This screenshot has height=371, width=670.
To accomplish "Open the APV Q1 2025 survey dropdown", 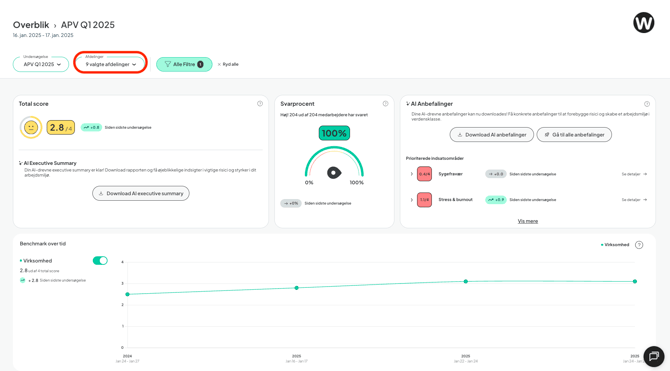I will tap(41, 64).
